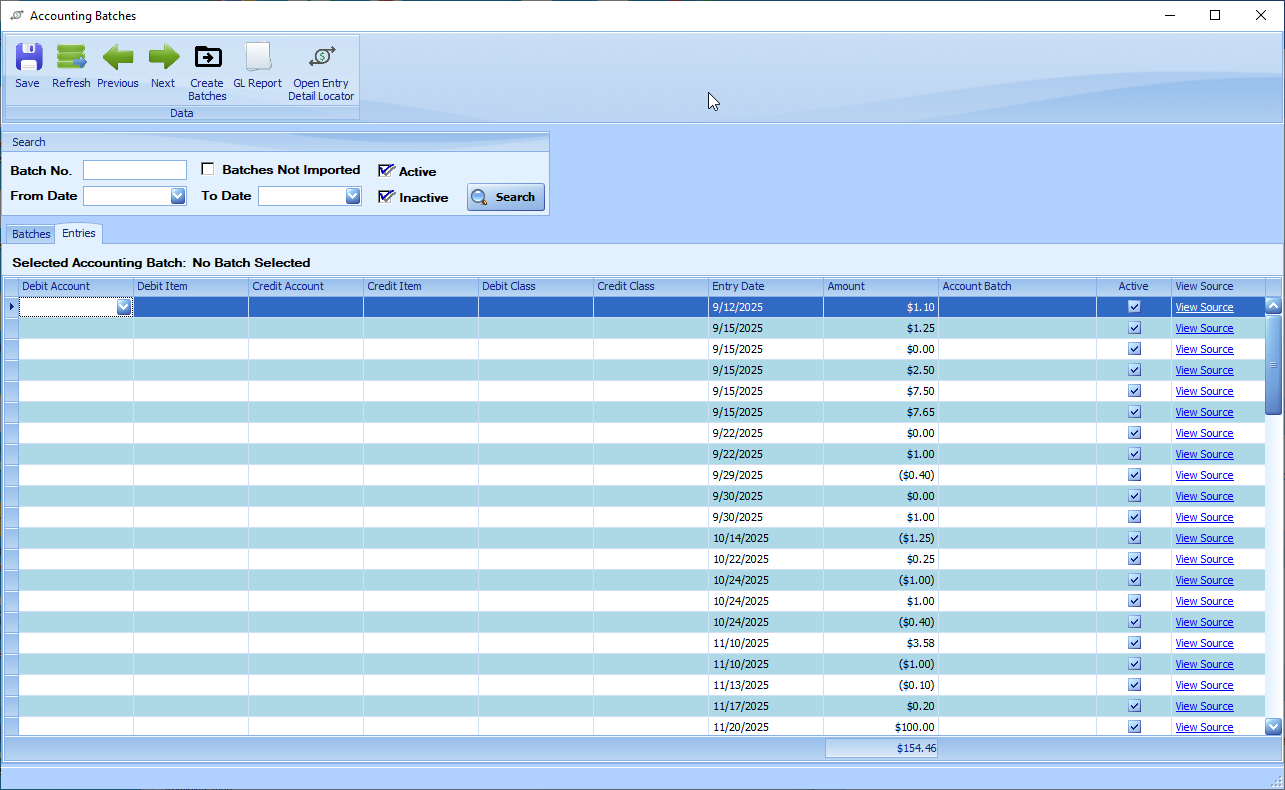The width and height of the screenshot is (1285, 790).
Task: Uncheck the Active search filter
Action: click(x=386, y=171)
